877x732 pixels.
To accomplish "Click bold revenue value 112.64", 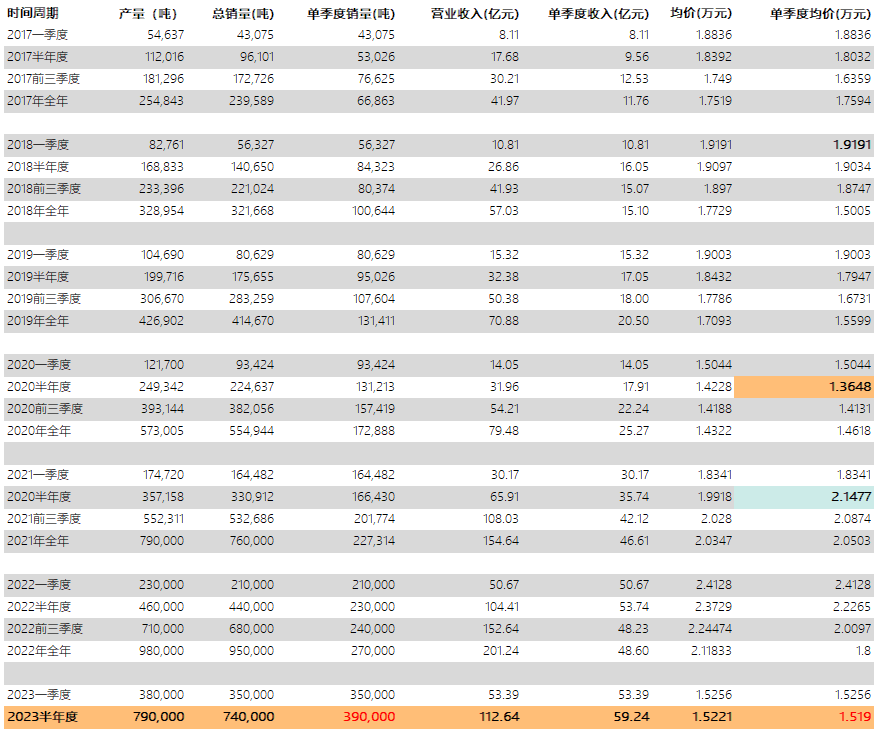I will pos(499,717).
